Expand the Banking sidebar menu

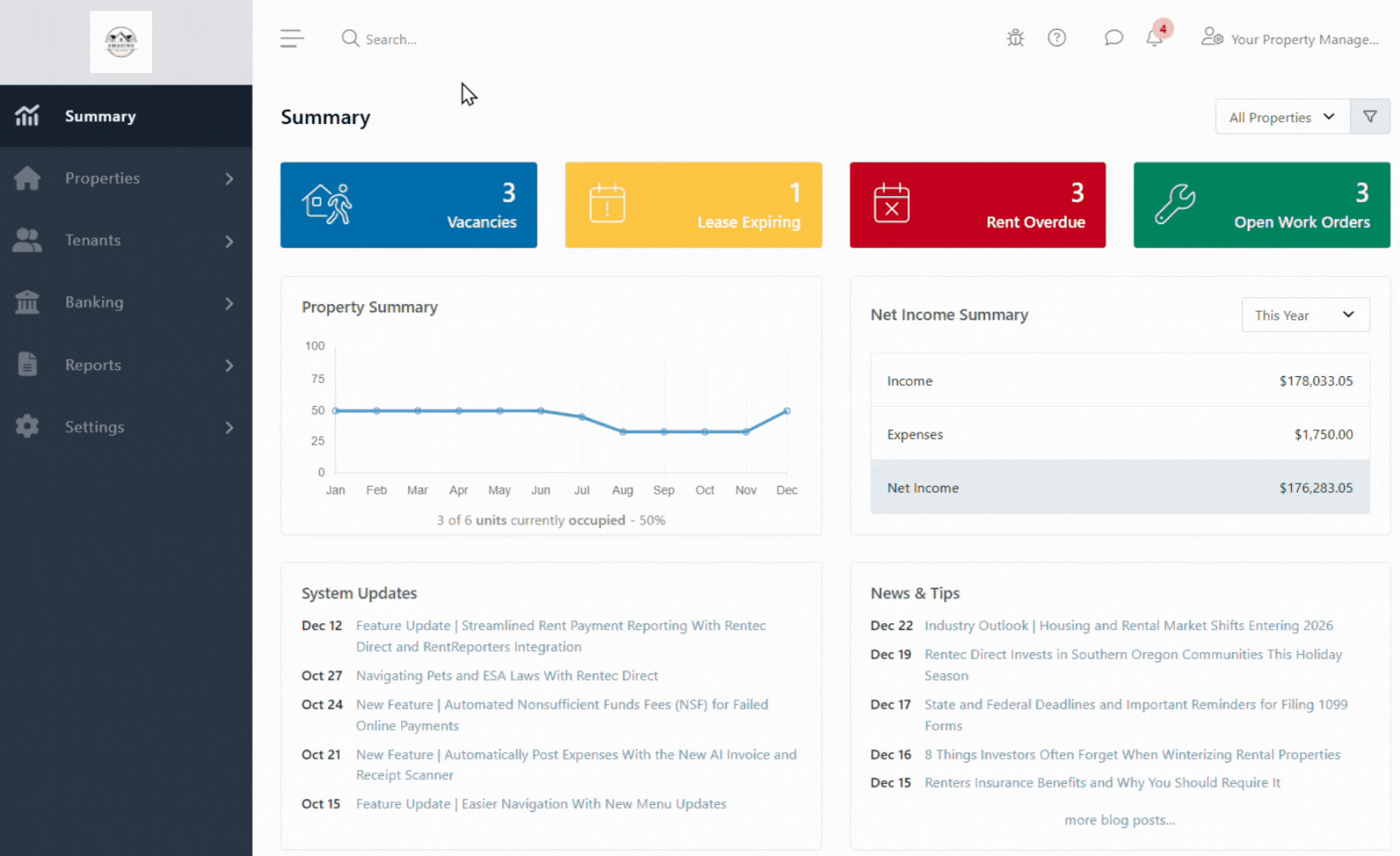[126, 302]
